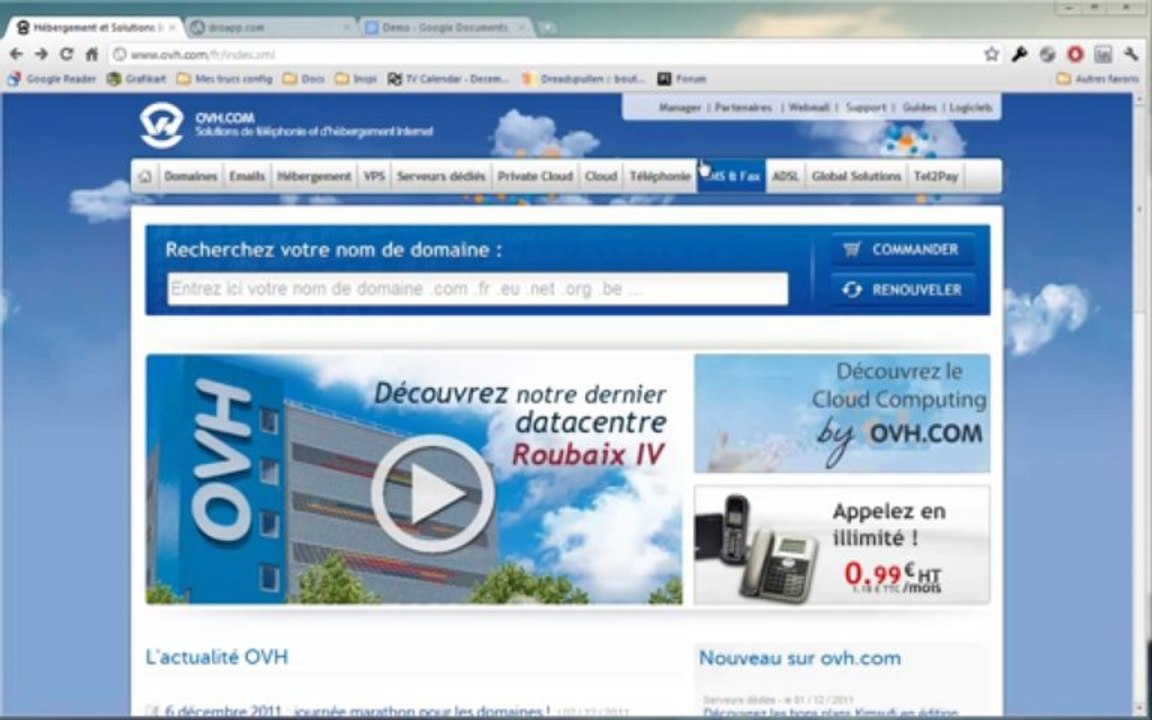Image resolution: width=1152 pixels, height=720 pixels.
Task: Open the Dreadspullen bookmark
Action: (584, 79)
